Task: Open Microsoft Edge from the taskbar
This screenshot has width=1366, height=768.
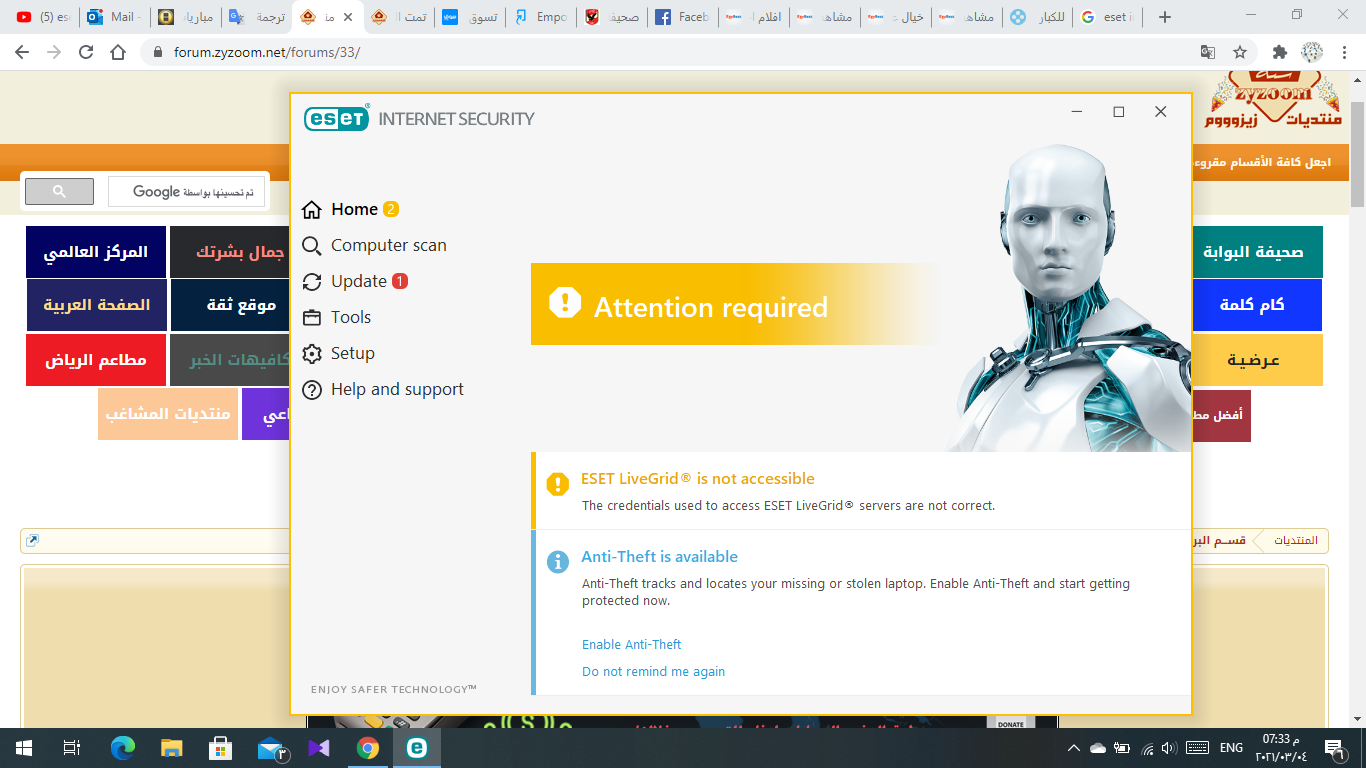Action: click(x=123, y=748)
